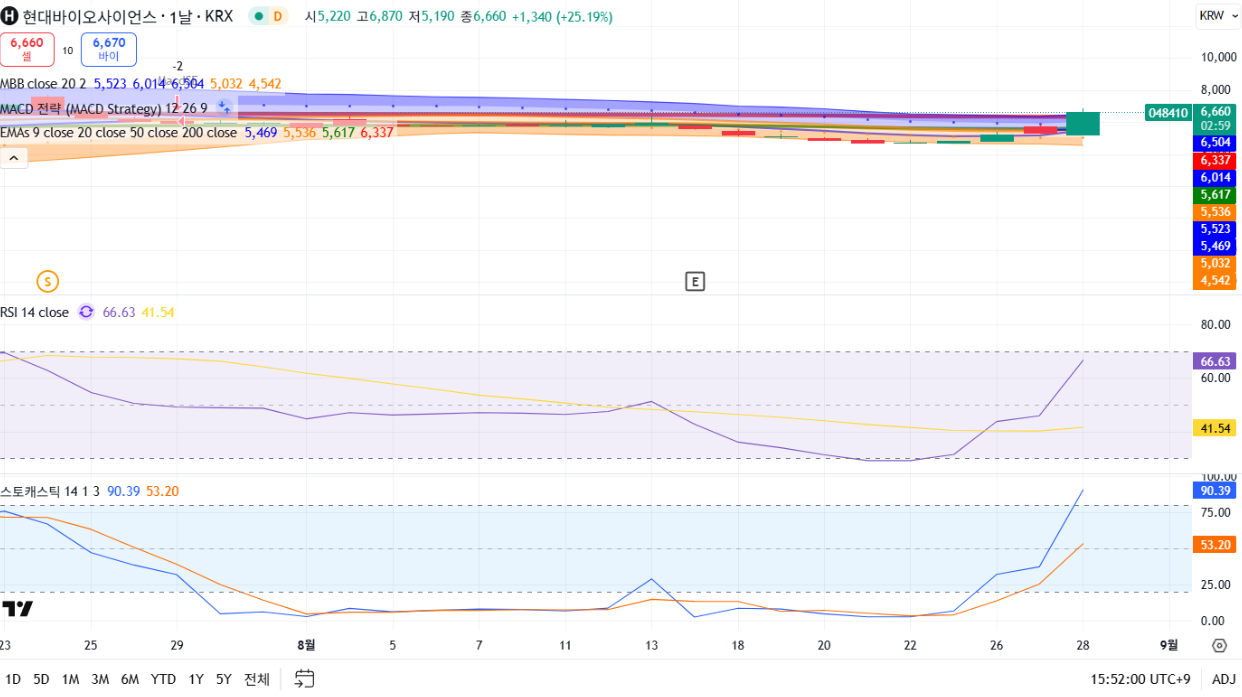Select the RSI 14 close legend

point(35,312)
